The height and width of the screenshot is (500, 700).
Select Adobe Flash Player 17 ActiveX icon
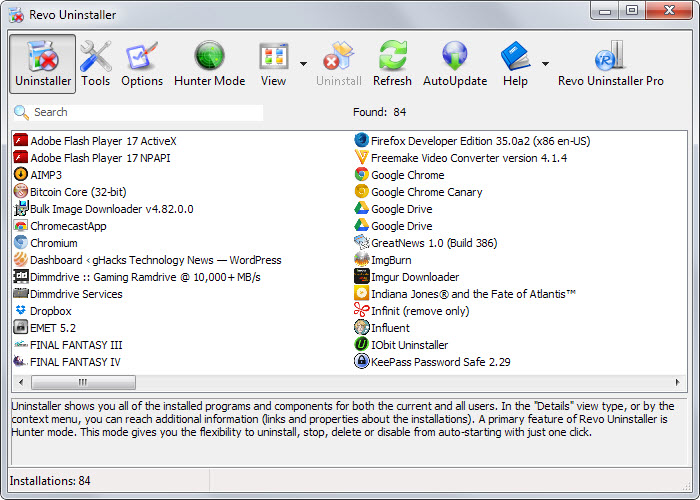pyautogui.click(x=21, y=141)
